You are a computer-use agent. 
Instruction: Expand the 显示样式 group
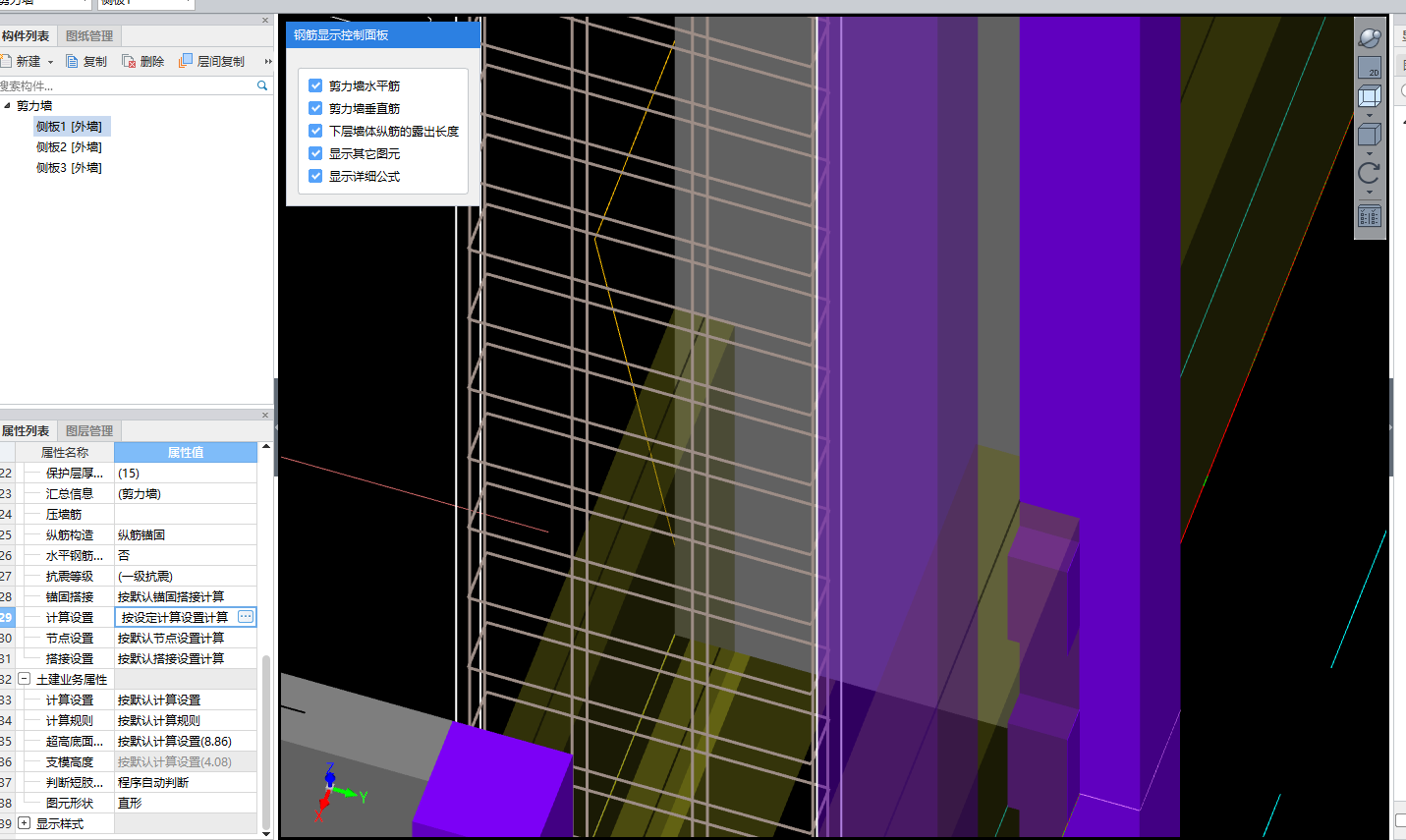(x=25, y=823)
